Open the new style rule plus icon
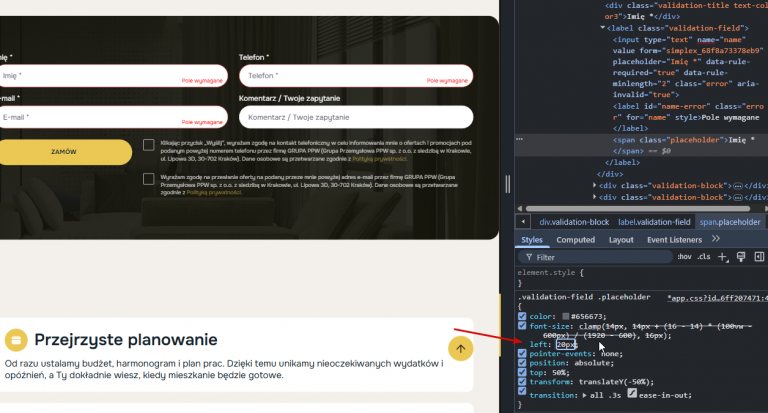Screen dimensions: 768x413 pyautogui.click(x=722, y=257)
